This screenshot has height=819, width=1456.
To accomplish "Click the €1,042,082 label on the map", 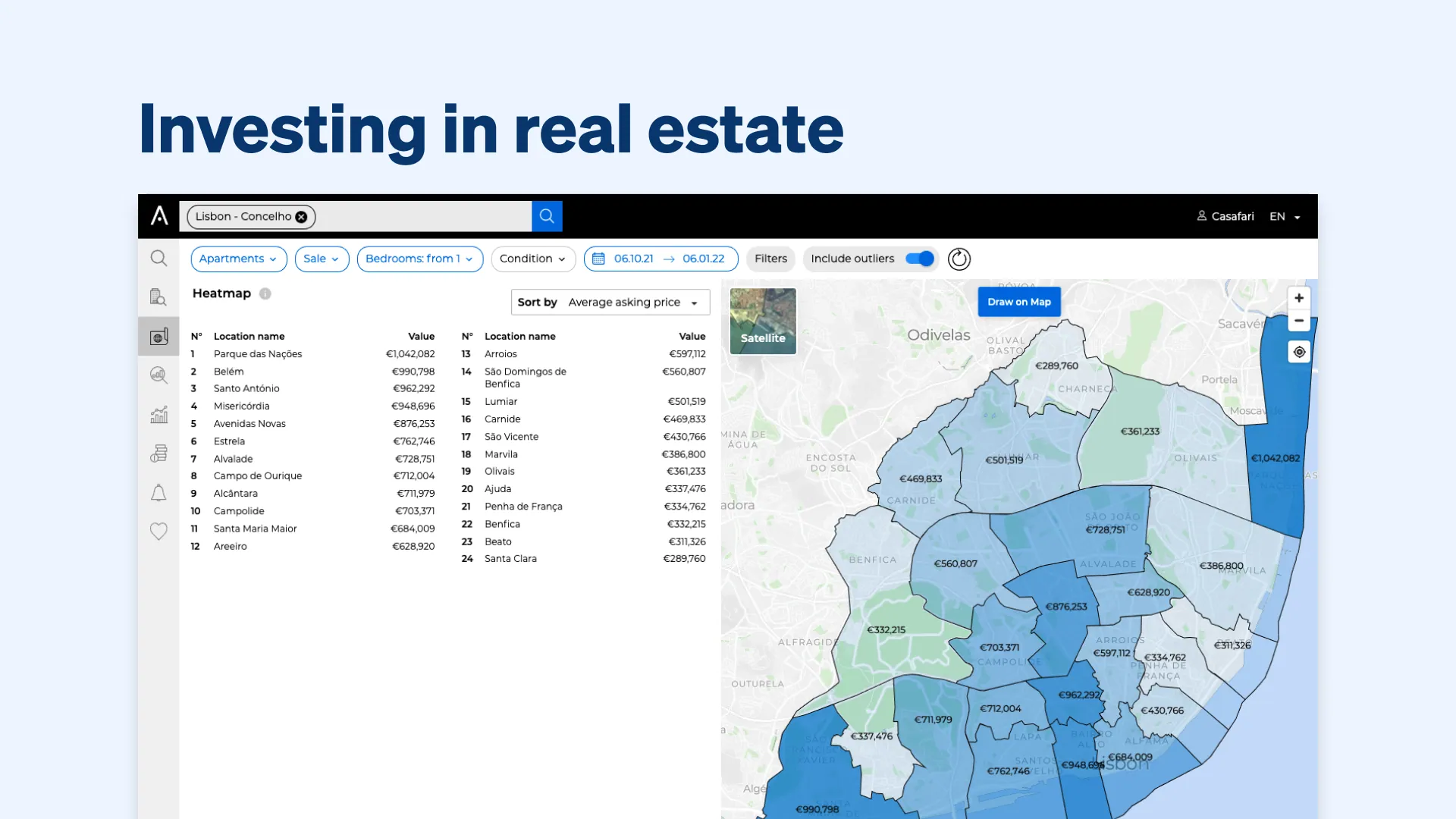I will 1275,458.
